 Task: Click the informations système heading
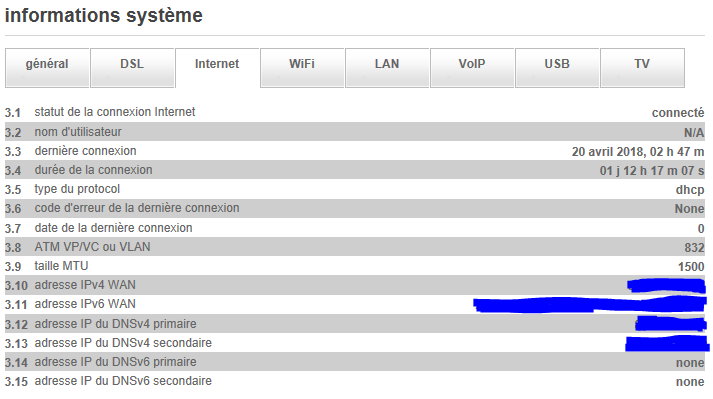(104, 16)
